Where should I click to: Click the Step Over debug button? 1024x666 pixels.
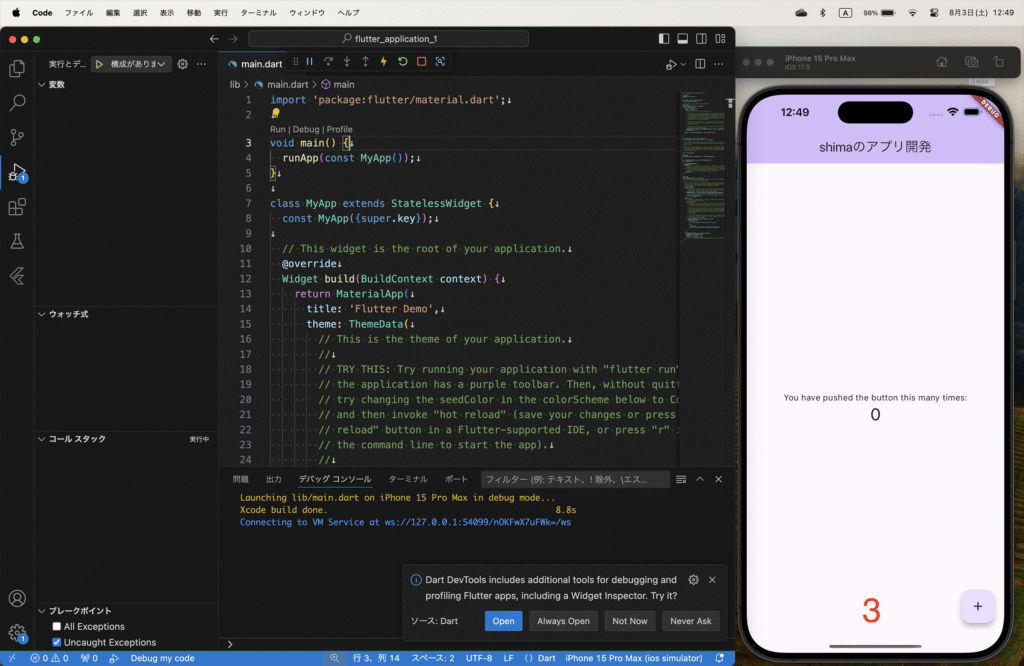click(x=328, y=62)
